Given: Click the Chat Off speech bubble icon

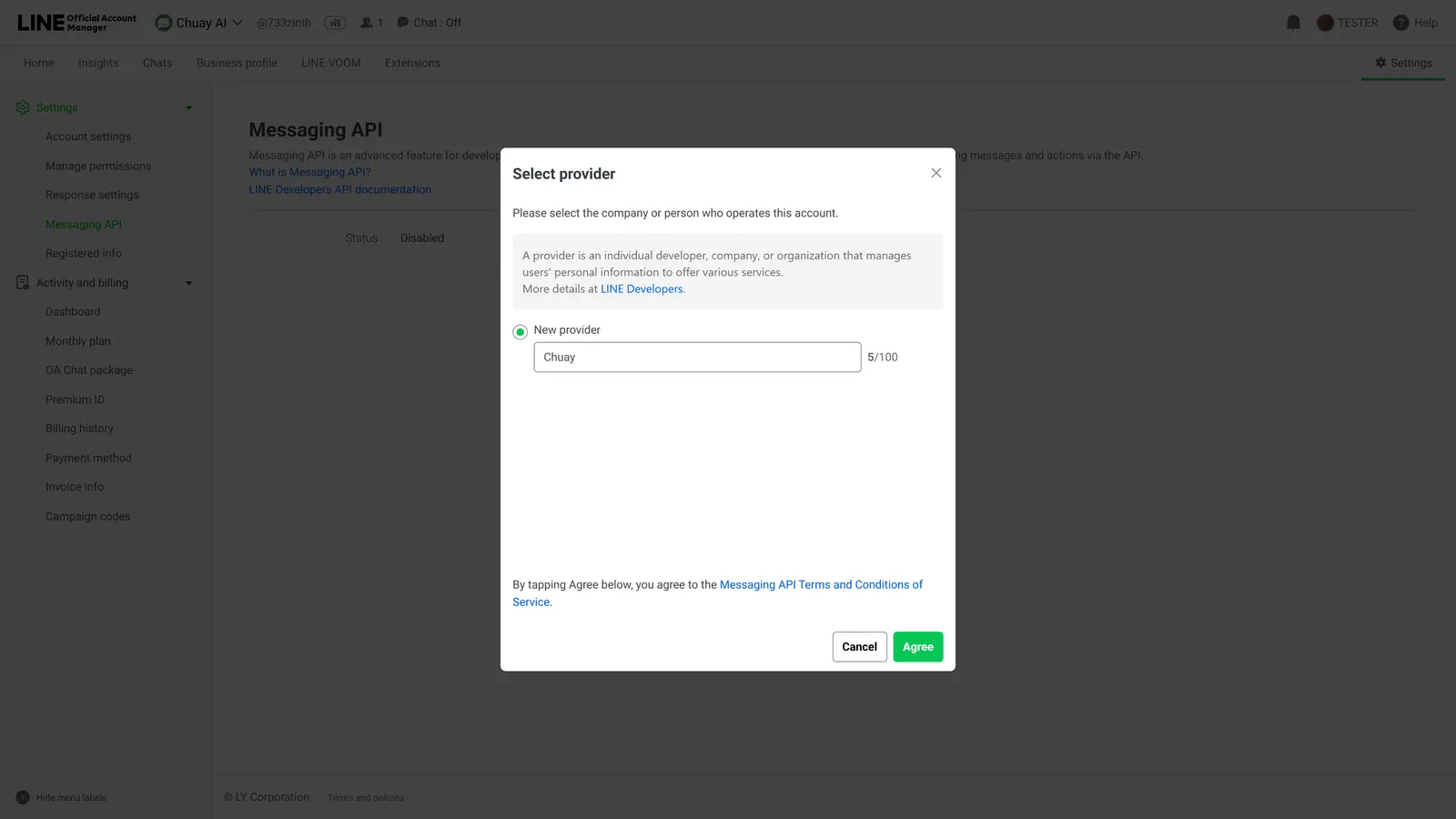Looking at the screenshot, I should point(402,23).
